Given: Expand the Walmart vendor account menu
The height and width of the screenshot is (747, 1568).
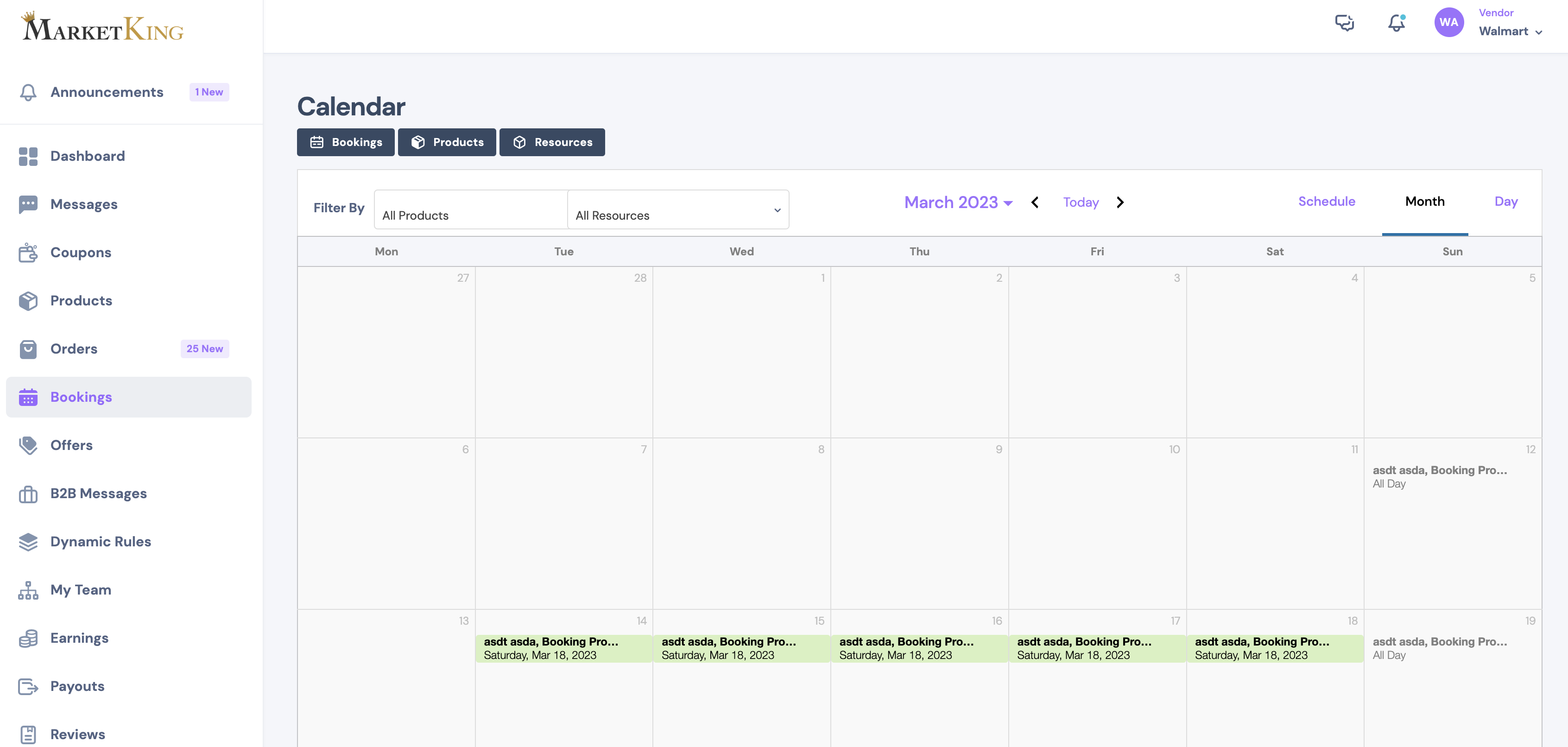Looking at the screenshot, I should 1510,32.
